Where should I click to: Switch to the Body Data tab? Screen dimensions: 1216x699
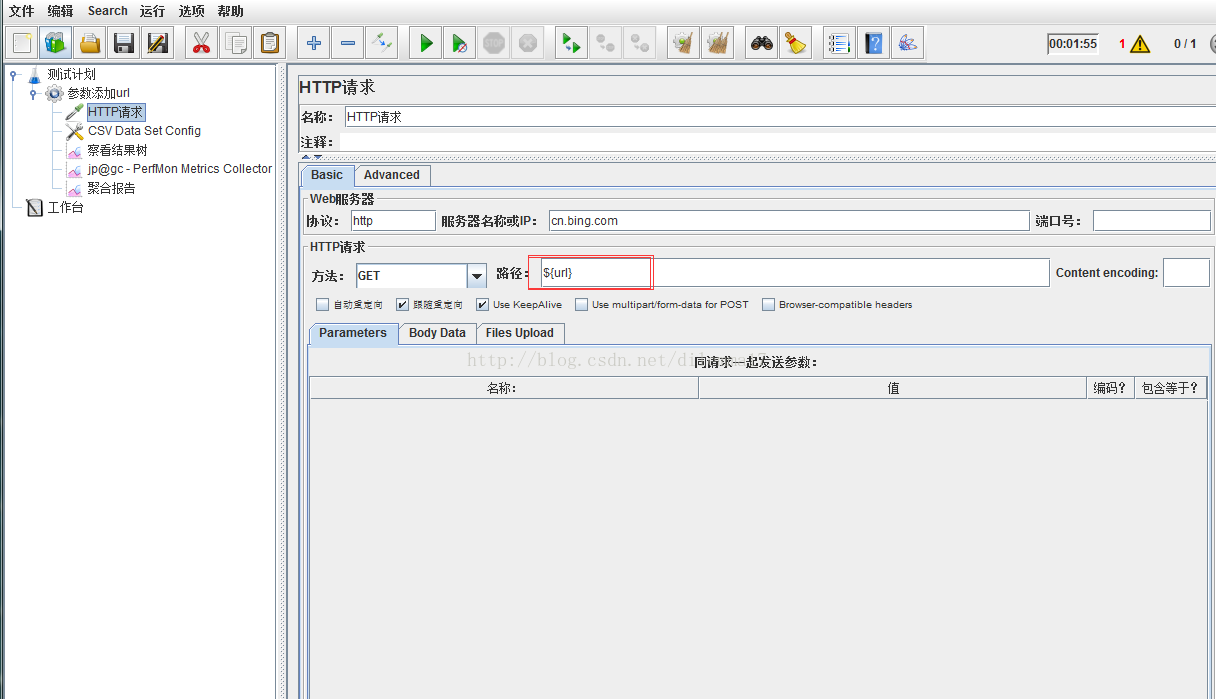point(437,333)
